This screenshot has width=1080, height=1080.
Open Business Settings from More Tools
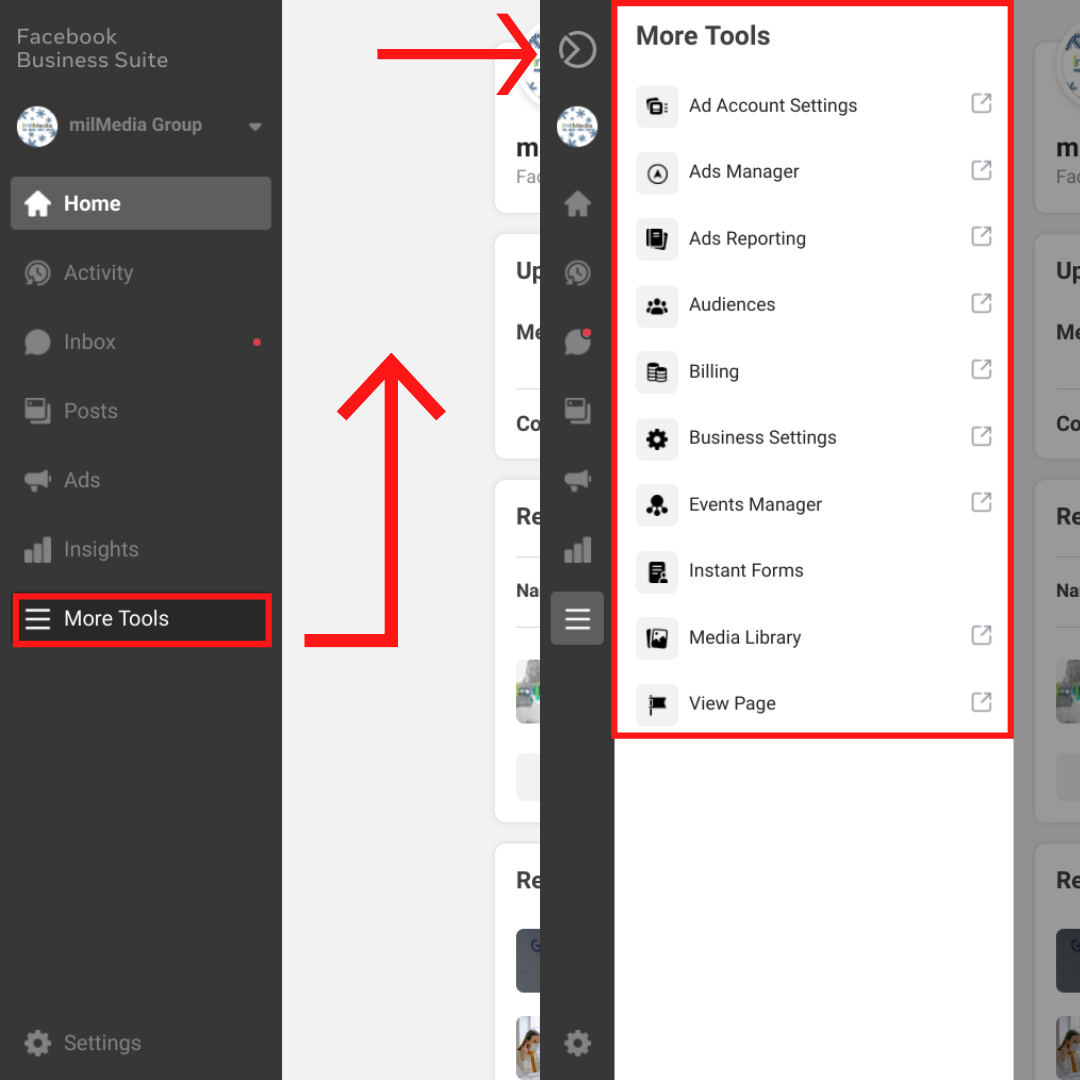tap(813, 437)
